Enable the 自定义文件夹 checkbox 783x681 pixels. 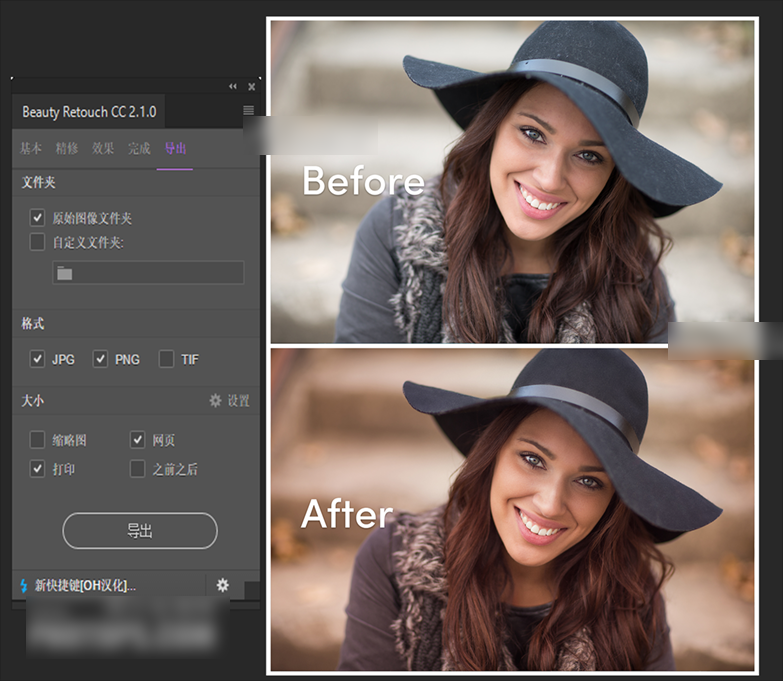coord(37,242)
